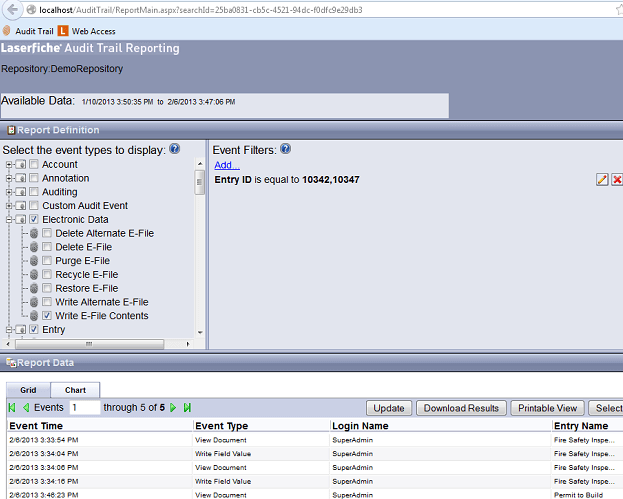Check the Custom Audit Event checkbox
Screen dimensions: 623x499
click(x=34, y=205)
